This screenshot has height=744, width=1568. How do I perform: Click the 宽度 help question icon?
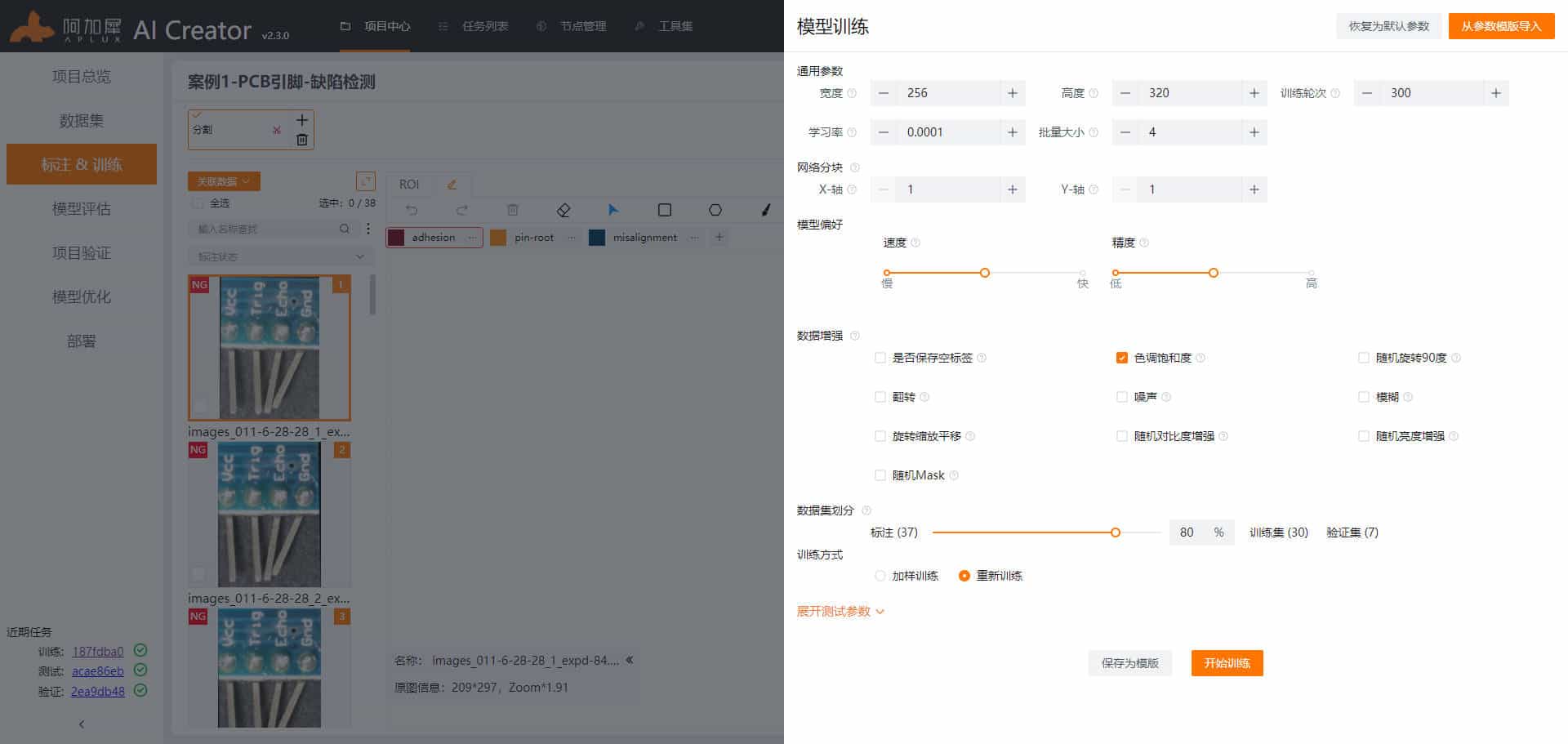point(852,93)
